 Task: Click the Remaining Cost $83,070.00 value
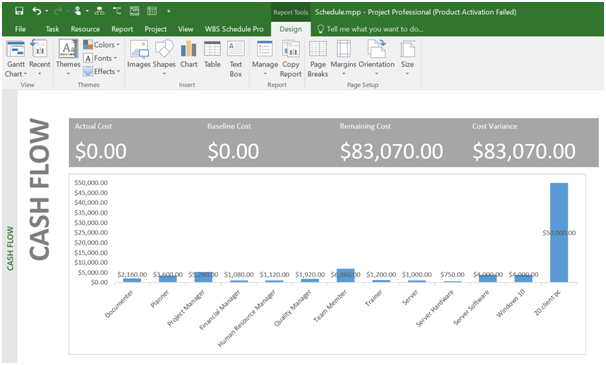pyautogui.click(x=392, y=151)
